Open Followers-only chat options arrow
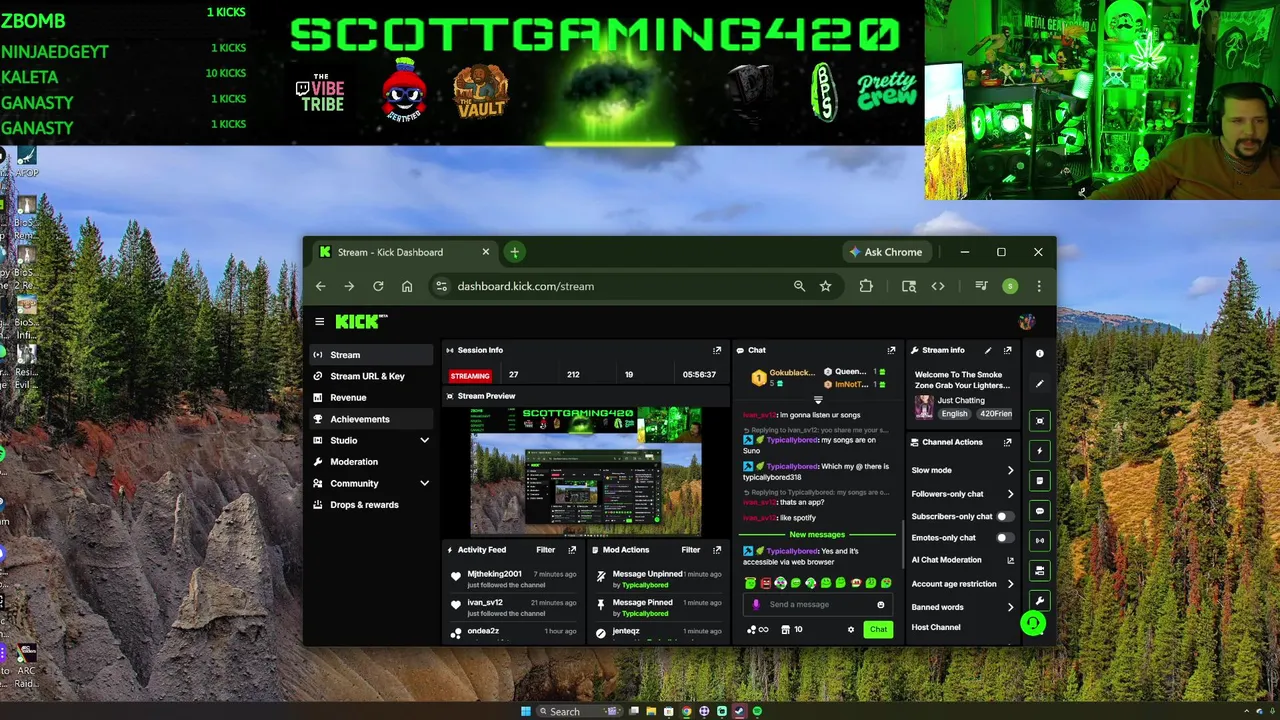The image size is (1280, 720). [x=1010, y=494]
